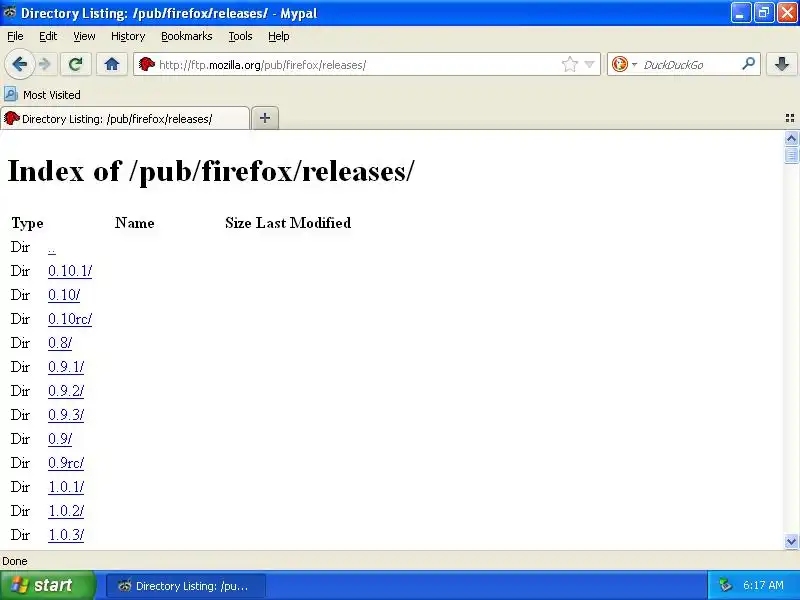Open the File menu
Viewport: 800px width, 600px height.
point(15,36)
